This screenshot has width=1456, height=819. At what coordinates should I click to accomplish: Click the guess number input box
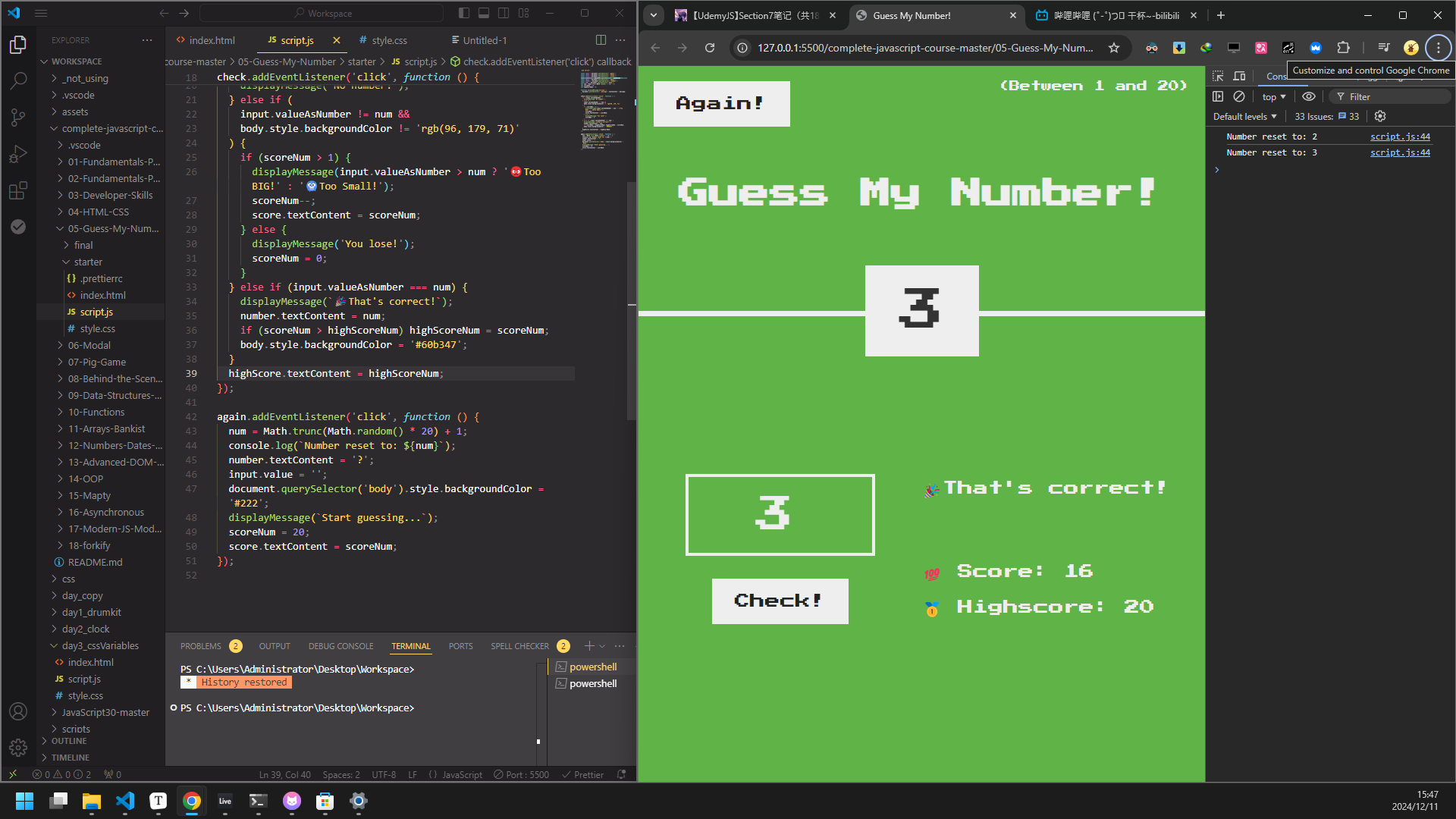tap(780, 514)
